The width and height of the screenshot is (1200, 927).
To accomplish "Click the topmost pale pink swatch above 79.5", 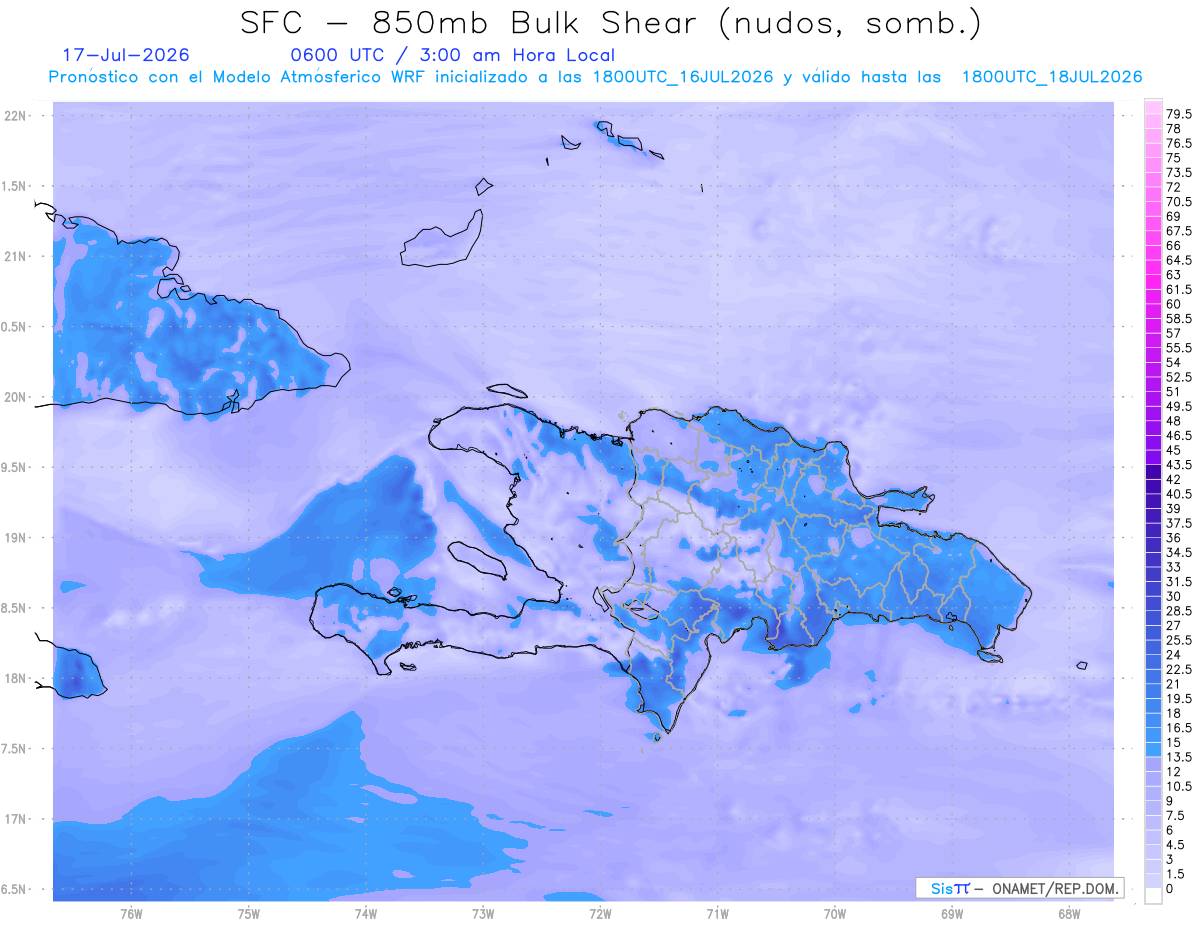I will click(1153, 107).
